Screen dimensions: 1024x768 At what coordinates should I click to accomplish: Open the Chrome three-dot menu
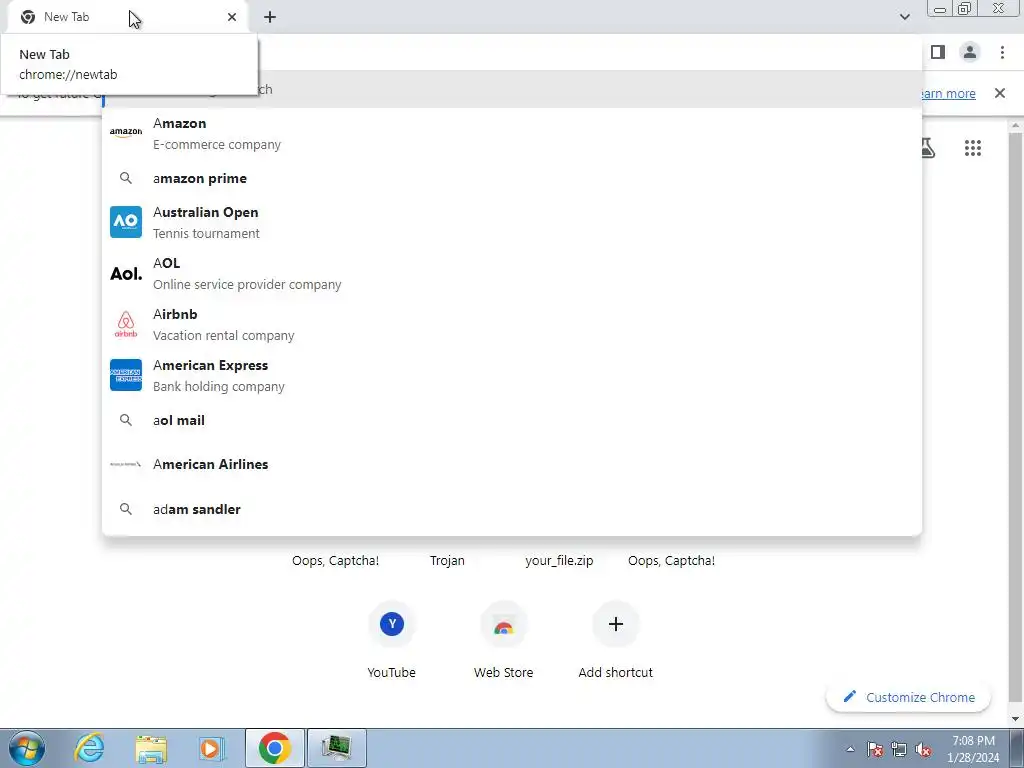point(1002,52)
